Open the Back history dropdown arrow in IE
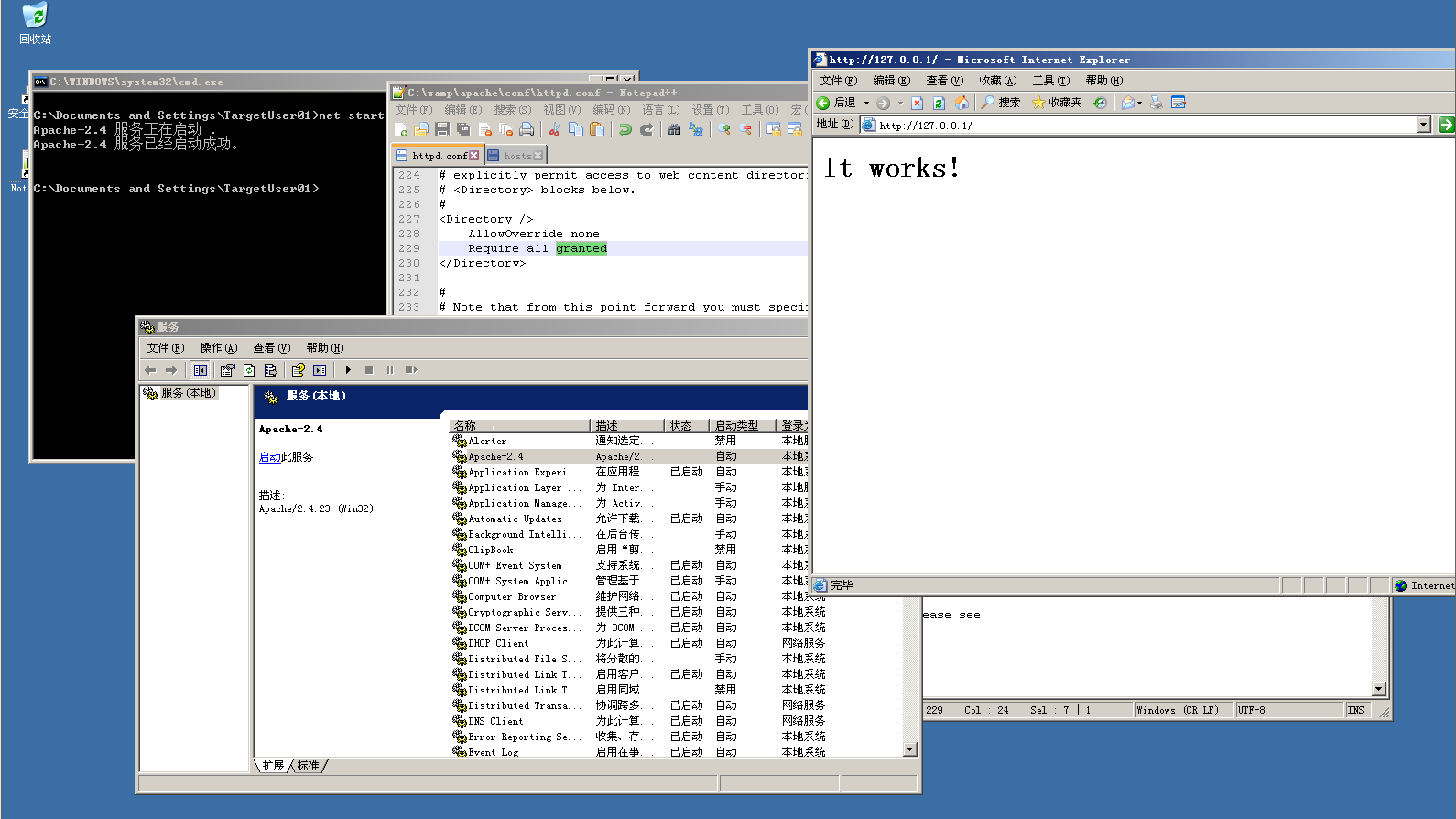This screenshot has height=819, width=1456. (866, 103)
